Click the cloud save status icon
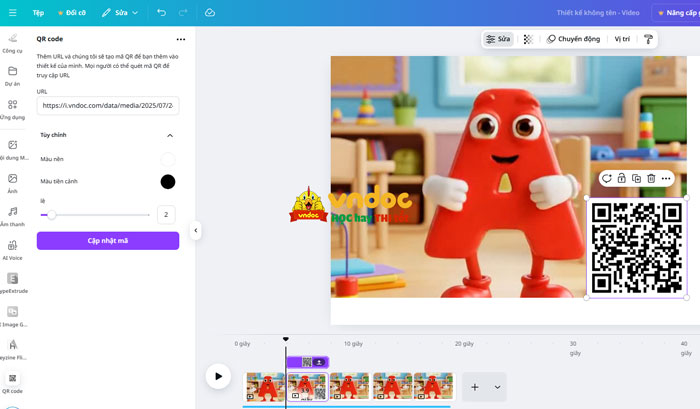The height and width of the screenshot is (409, 700). pyautogui.click(x=210, y=13)
